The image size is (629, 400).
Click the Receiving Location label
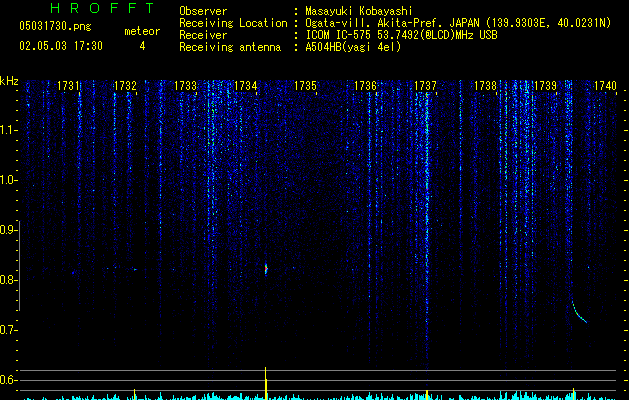[x=233, y=23]
